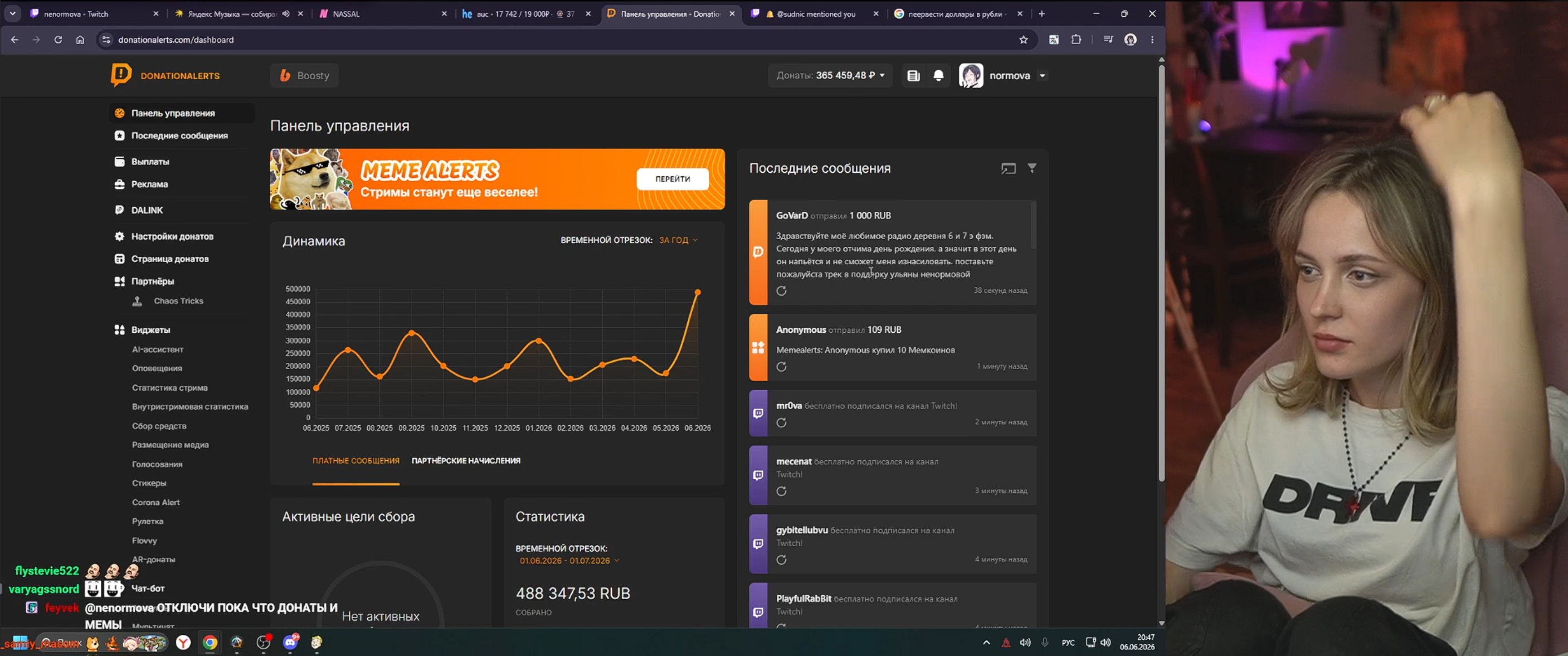Go to browser home page

click(x=80, y=40)
